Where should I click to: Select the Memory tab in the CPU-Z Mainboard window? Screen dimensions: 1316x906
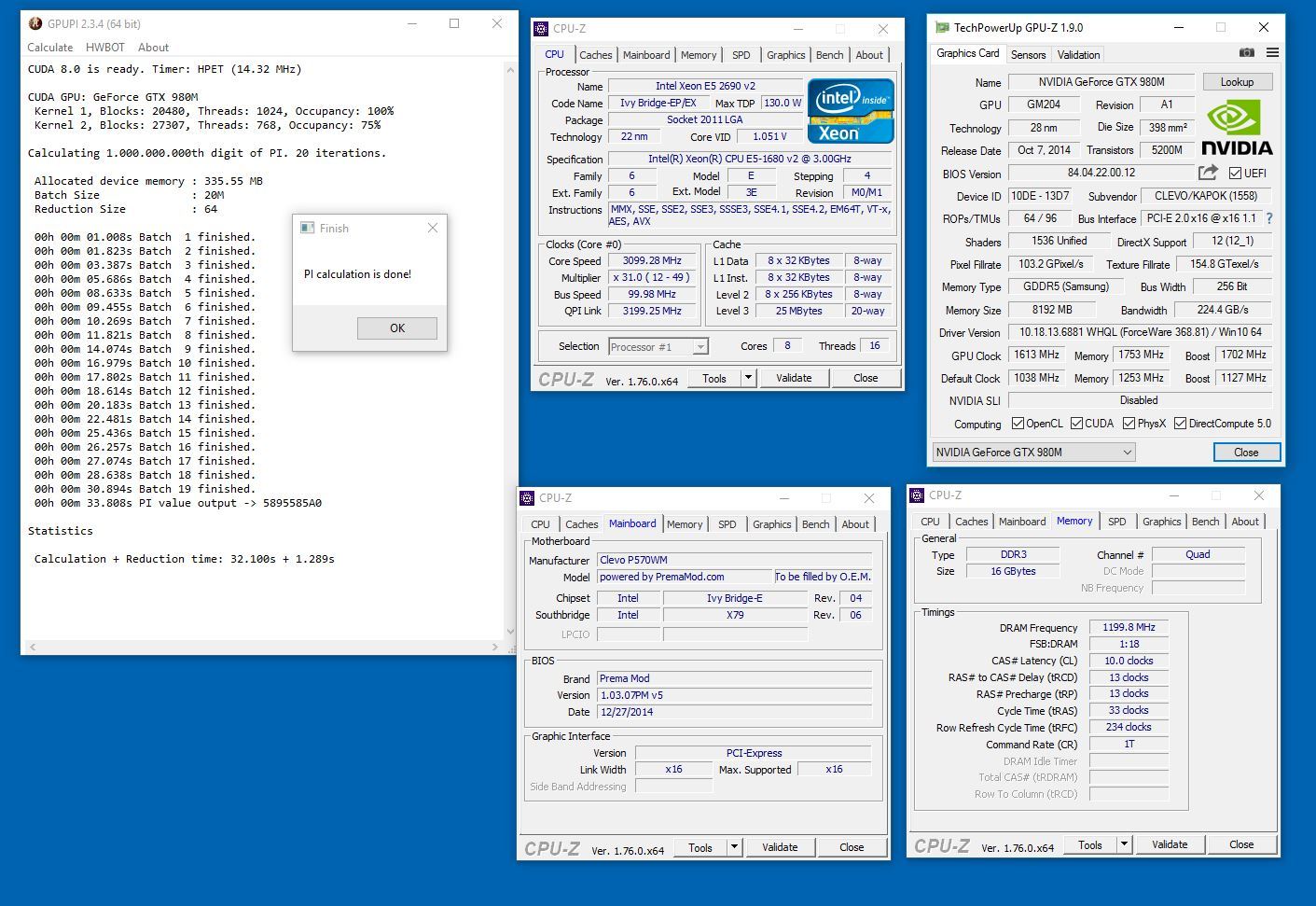tap(685, 524)
